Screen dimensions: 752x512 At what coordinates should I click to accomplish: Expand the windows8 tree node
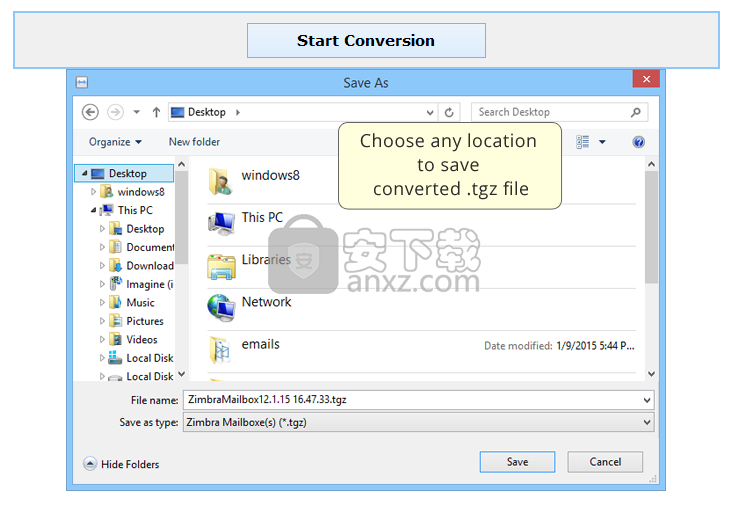[94, 192]
